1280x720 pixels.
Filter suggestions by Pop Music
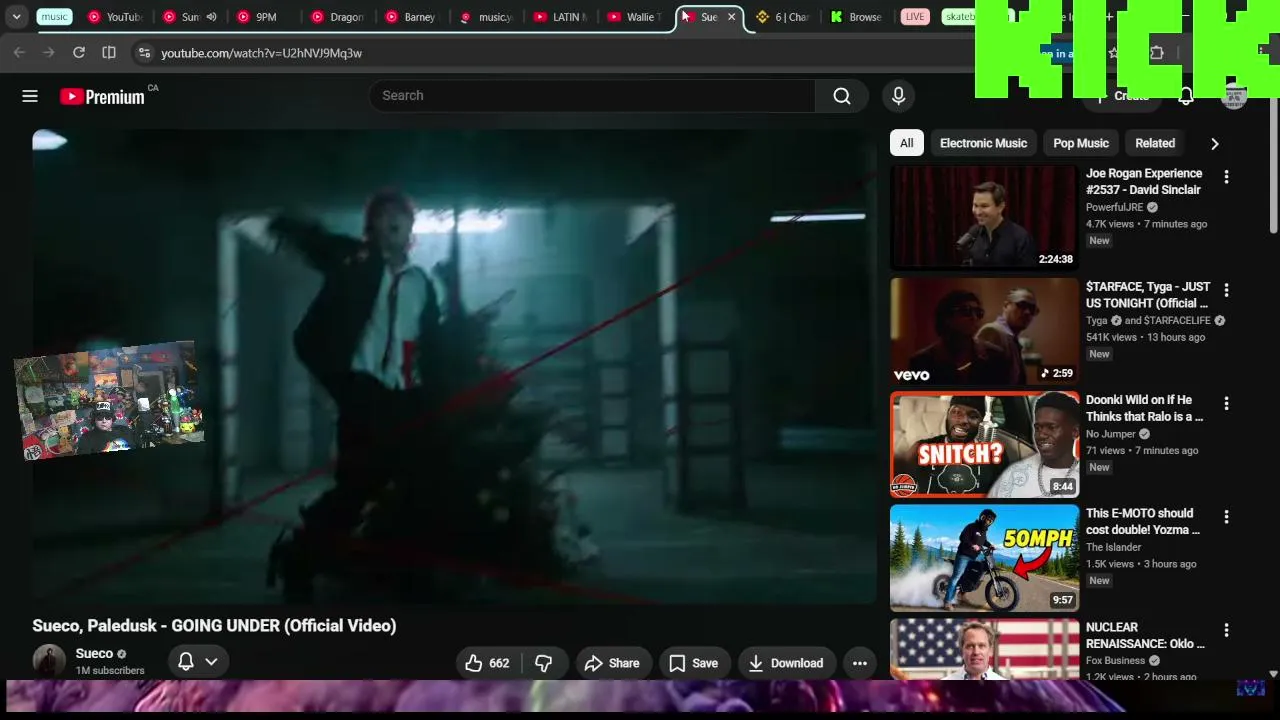[1081, 143]
